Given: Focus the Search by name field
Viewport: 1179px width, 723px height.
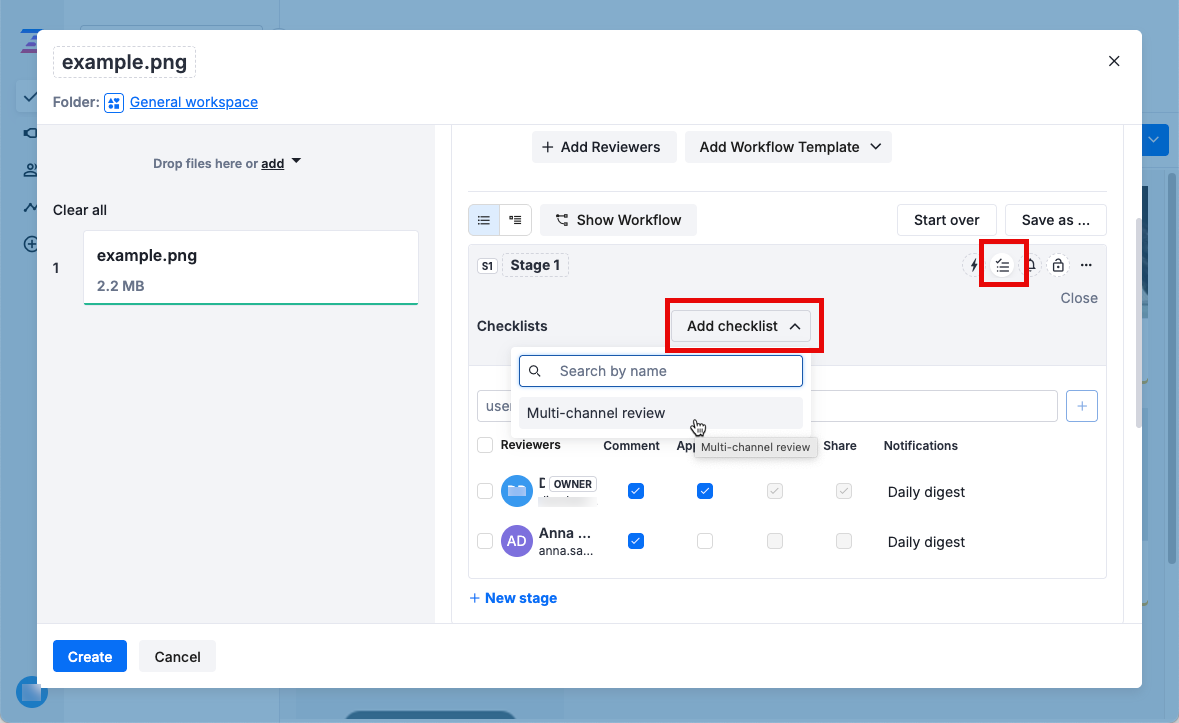Looking at the screenshot, I should (x=660, y=371).
